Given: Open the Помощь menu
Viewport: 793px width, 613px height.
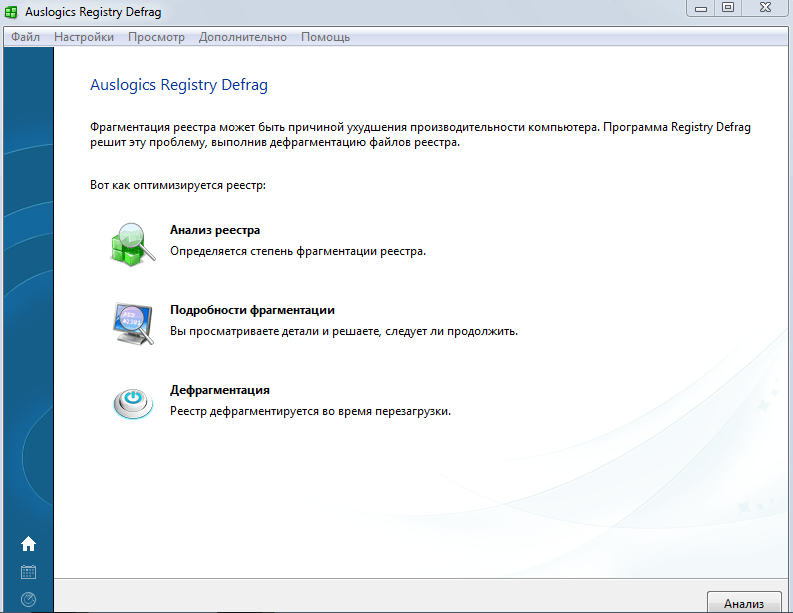Looking at the screenshot, I should click(325, 37).
